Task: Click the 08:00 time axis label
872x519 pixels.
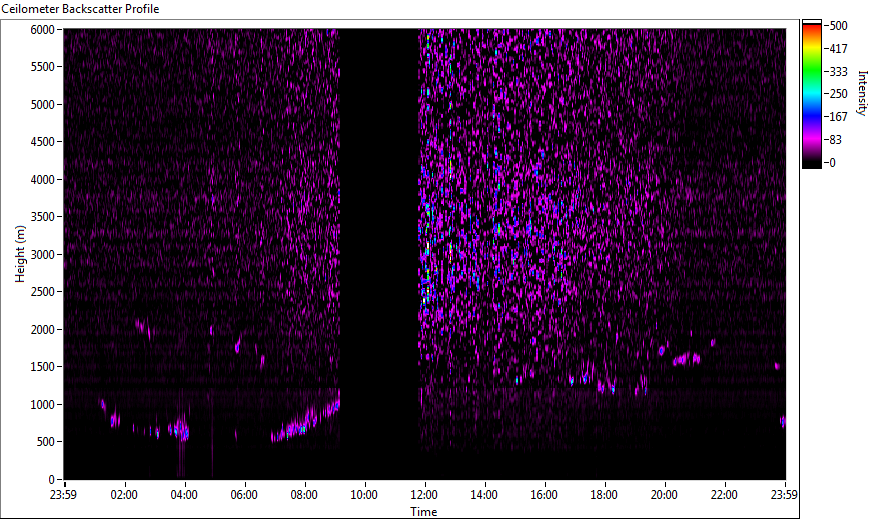Action: [x=304, y=495]
